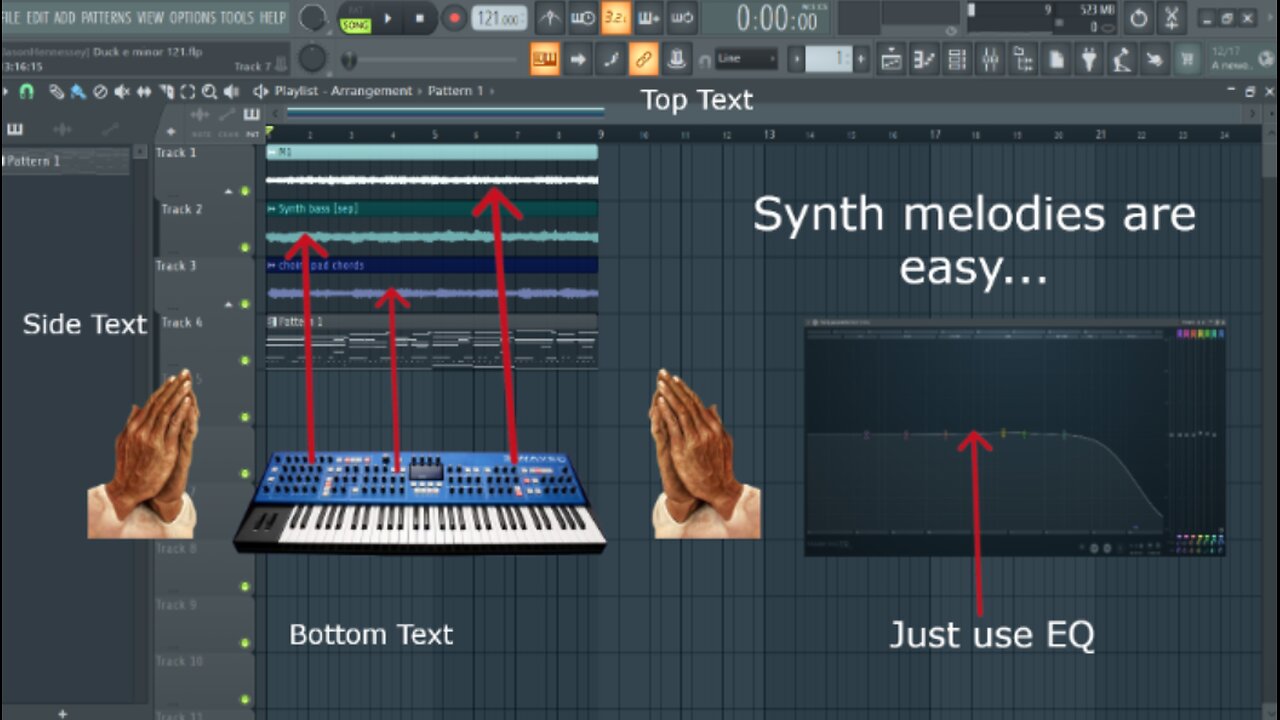Image resolution: width=1280 pixels, height=720 pixels.
Task: Select the Playlist slip tool
Action: (143, 91)
